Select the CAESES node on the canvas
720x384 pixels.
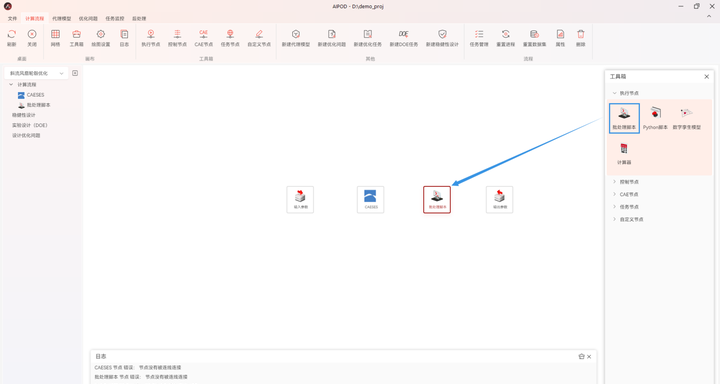[371, 199]
